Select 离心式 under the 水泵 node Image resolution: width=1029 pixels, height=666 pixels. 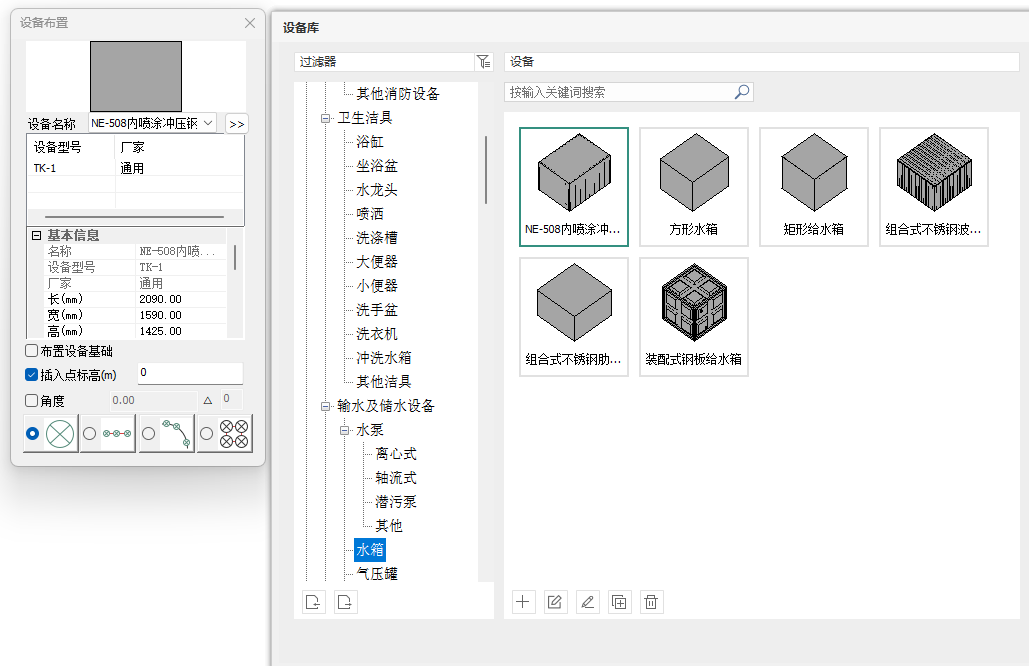click(x=395, y=454)
